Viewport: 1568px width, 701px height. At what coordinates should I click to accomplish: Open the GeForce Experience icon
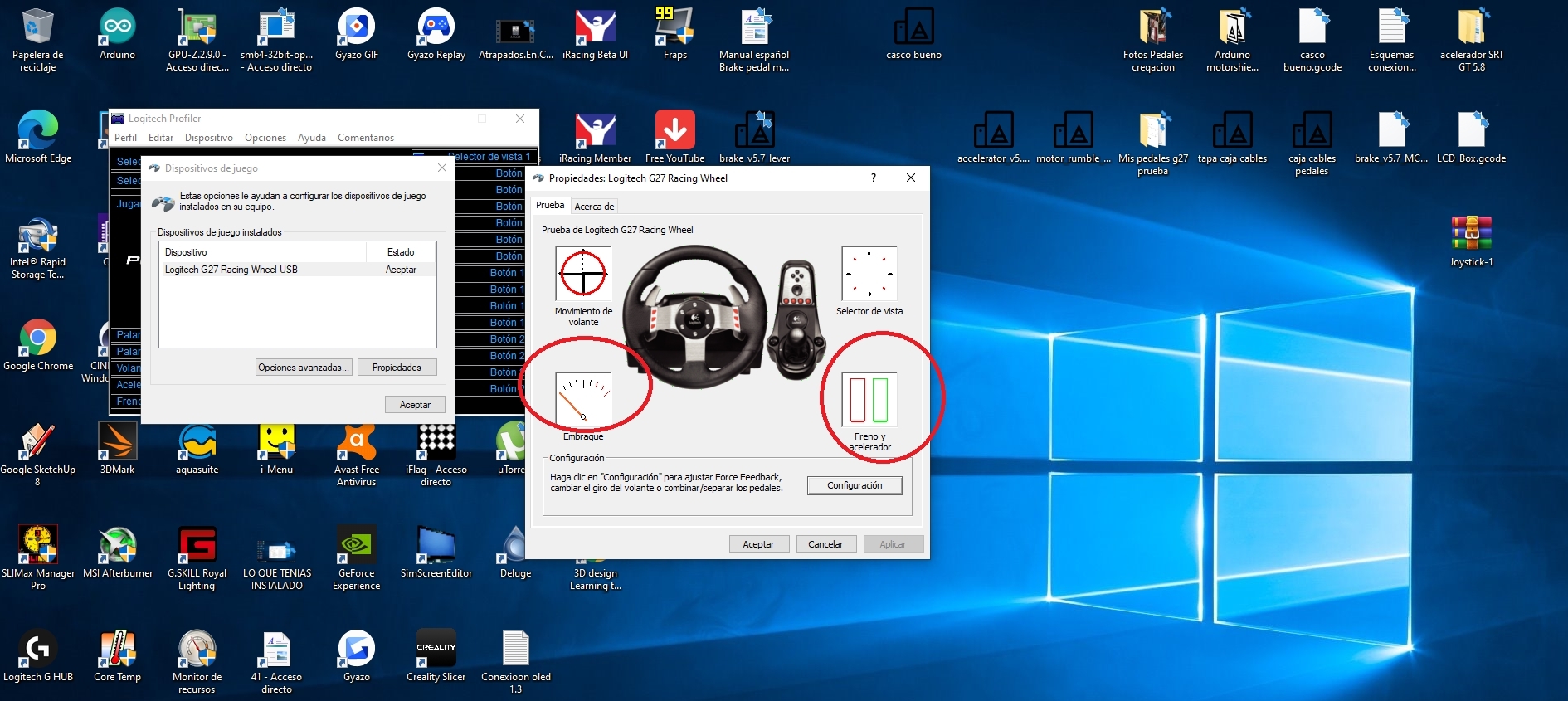tap(357, 545)
